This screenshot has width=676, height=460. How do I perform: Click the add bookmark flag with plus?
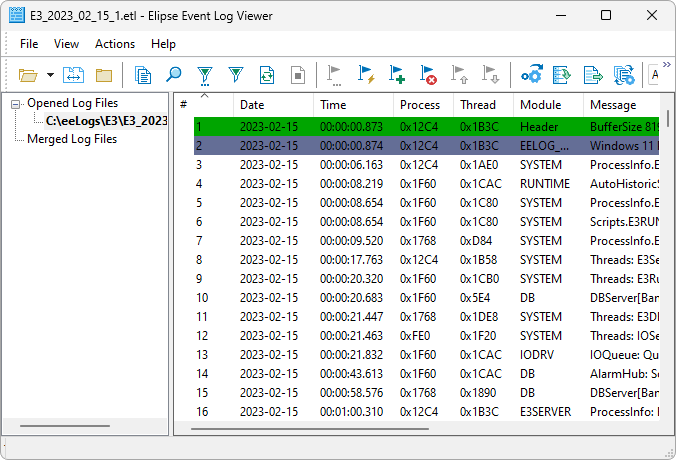(x=397, y=75)
